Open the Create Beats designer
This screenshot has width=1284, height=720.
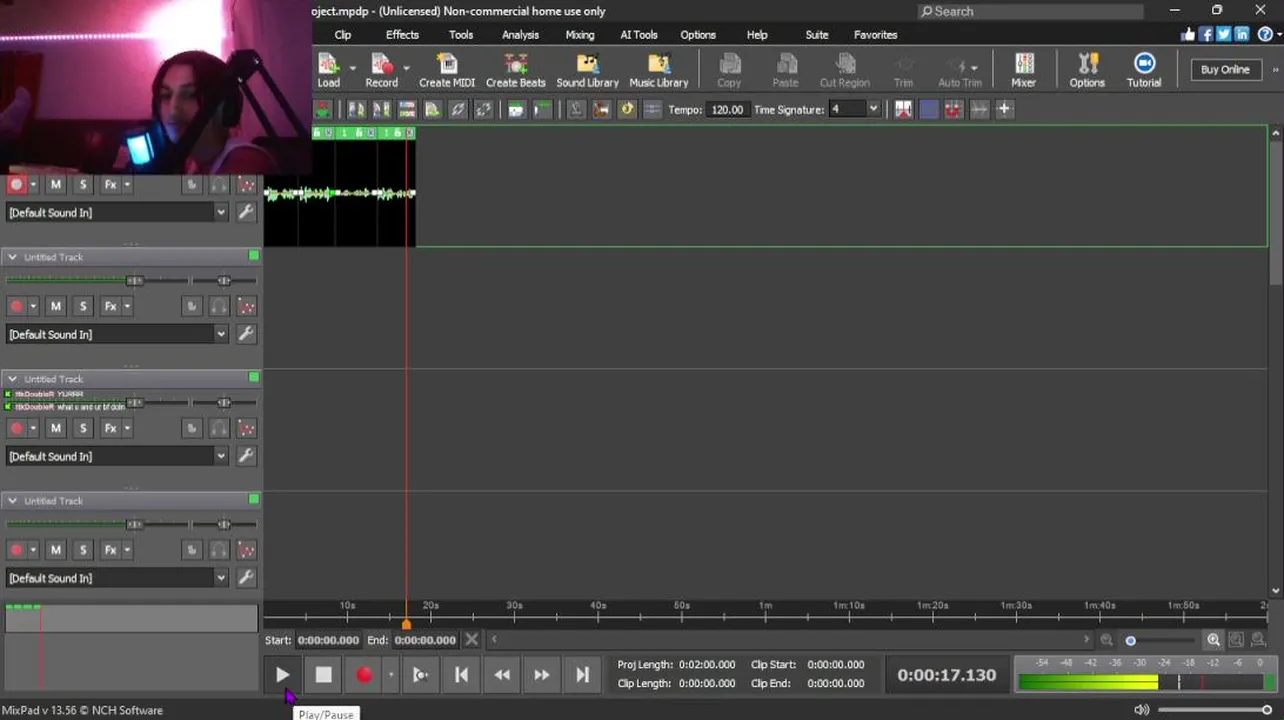[516, 70]
